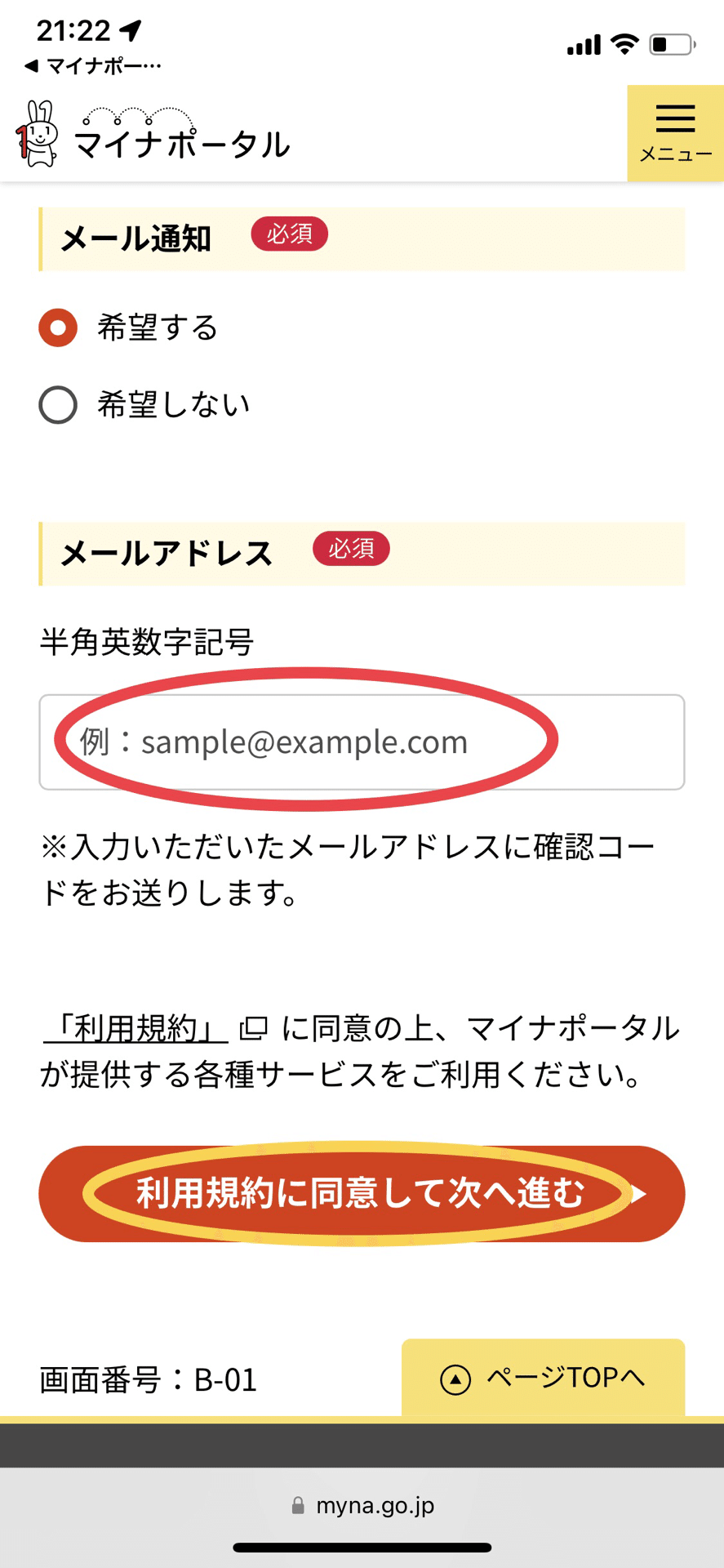Tap the up-arrow circle icon in ページTOPへ
724x1568 pixels.
coord(455,1379)
